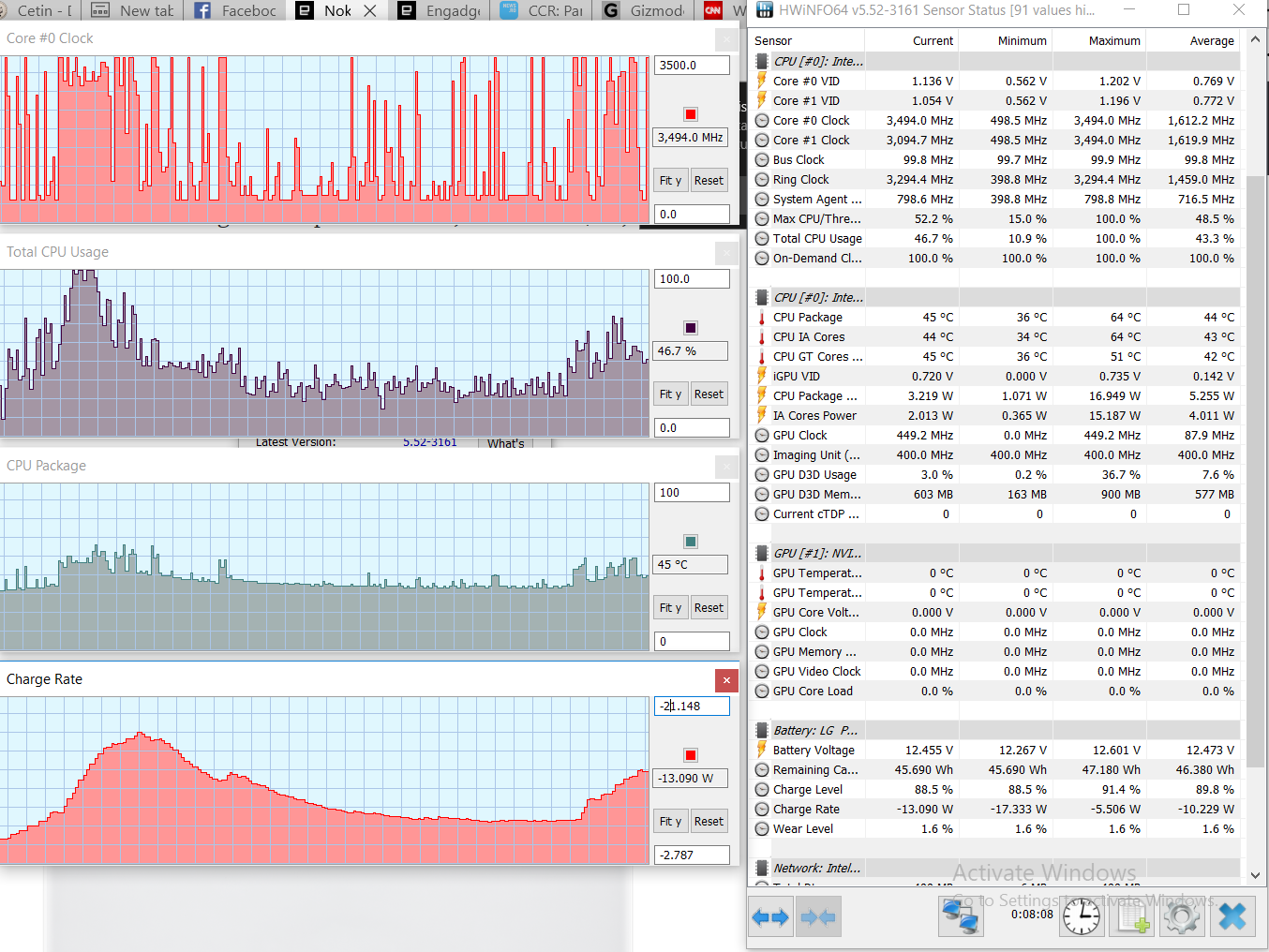
Task: Click the scroll down arrow in sensor list
Action: click(1255, 875)
